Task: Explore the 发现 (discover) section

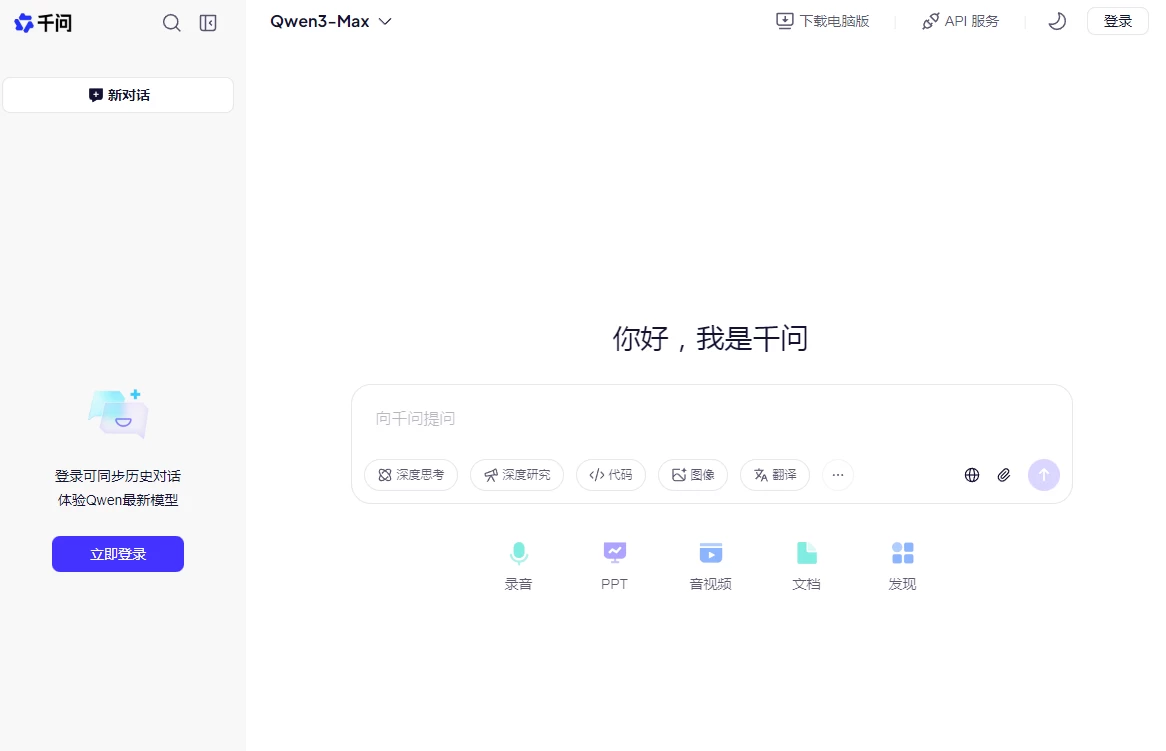Action: click(x=902, y=563)
